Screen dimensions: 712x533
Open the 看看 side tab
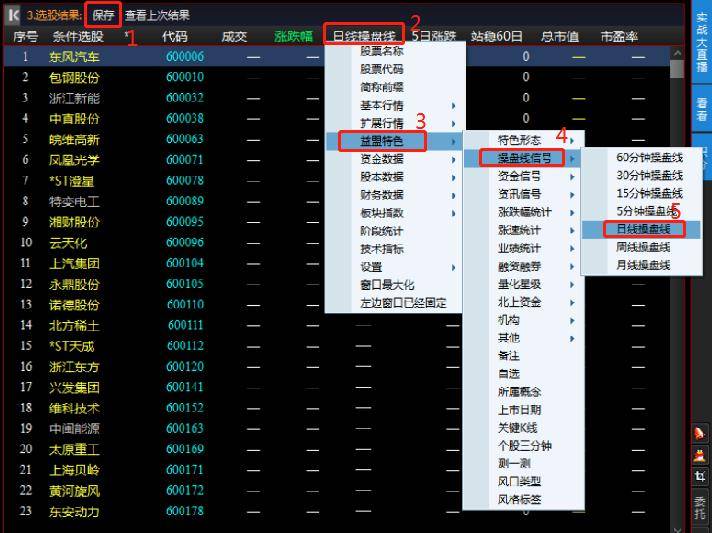(x=702, y=109)
